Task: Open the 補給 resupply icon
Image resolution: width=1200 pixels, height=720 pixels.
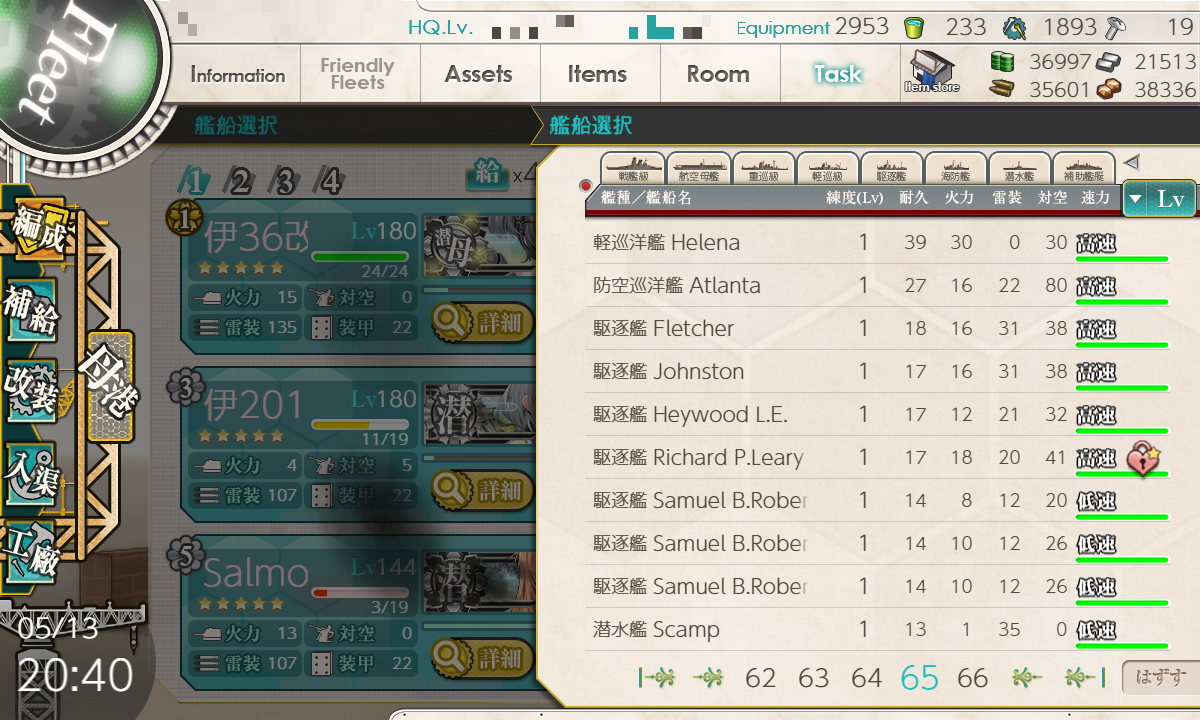Action: [x=32, y=310]
